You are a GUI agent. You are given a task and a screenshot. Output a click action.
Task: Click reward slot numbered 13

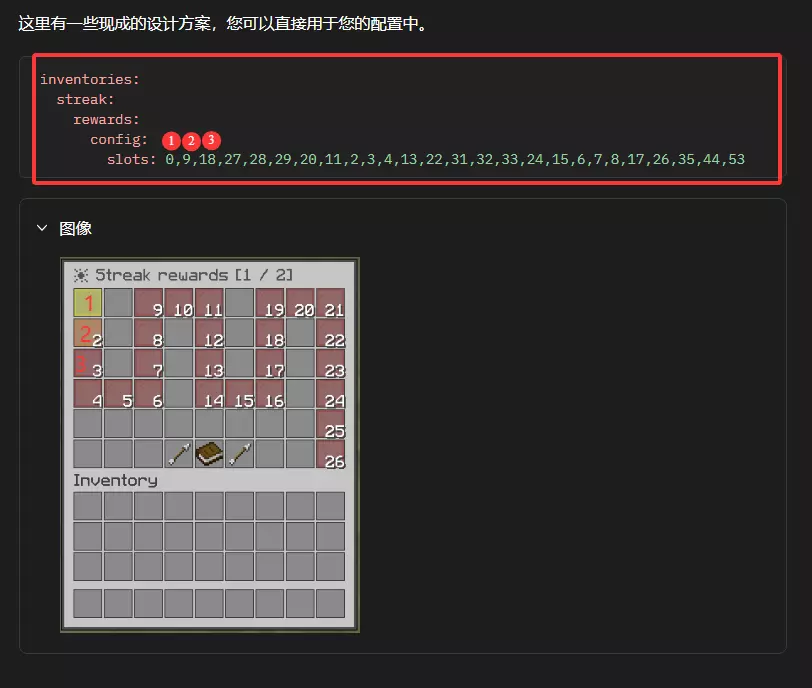point(209,363)
